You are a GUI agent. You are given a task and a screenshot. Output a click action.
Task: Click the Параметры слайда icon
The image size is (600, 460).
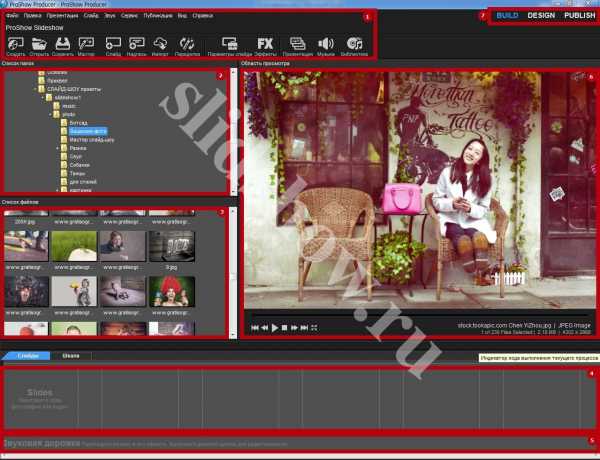(230, 44)
